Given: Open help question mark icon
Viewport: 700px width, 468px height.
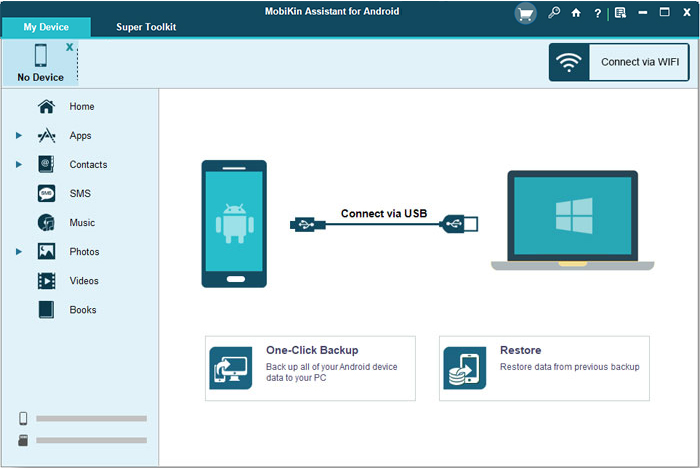Looking at the screenshot, I should coord(597,13).
